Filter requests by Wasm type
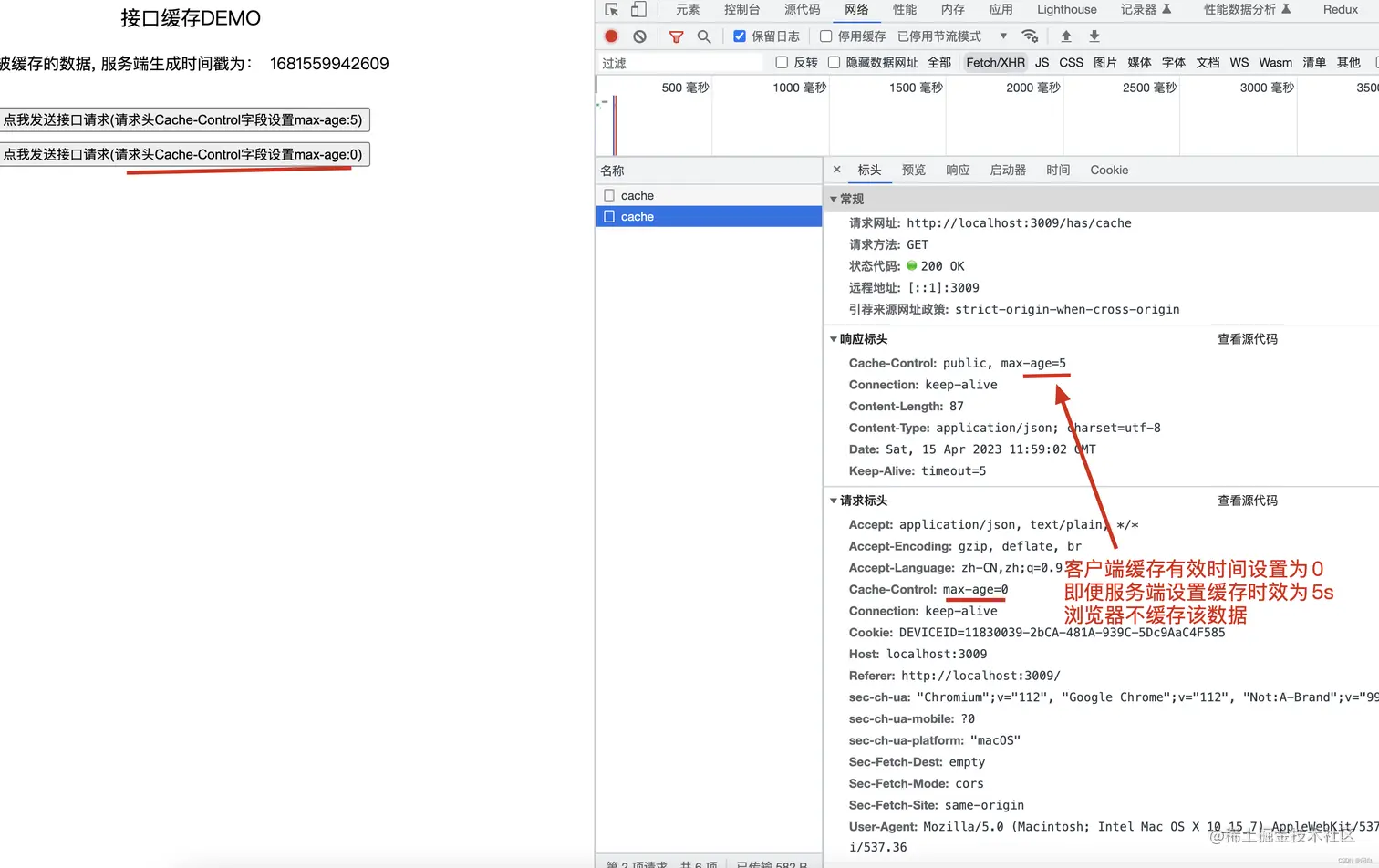This screenshot has height=868, width=1379. coord(1275,62)
